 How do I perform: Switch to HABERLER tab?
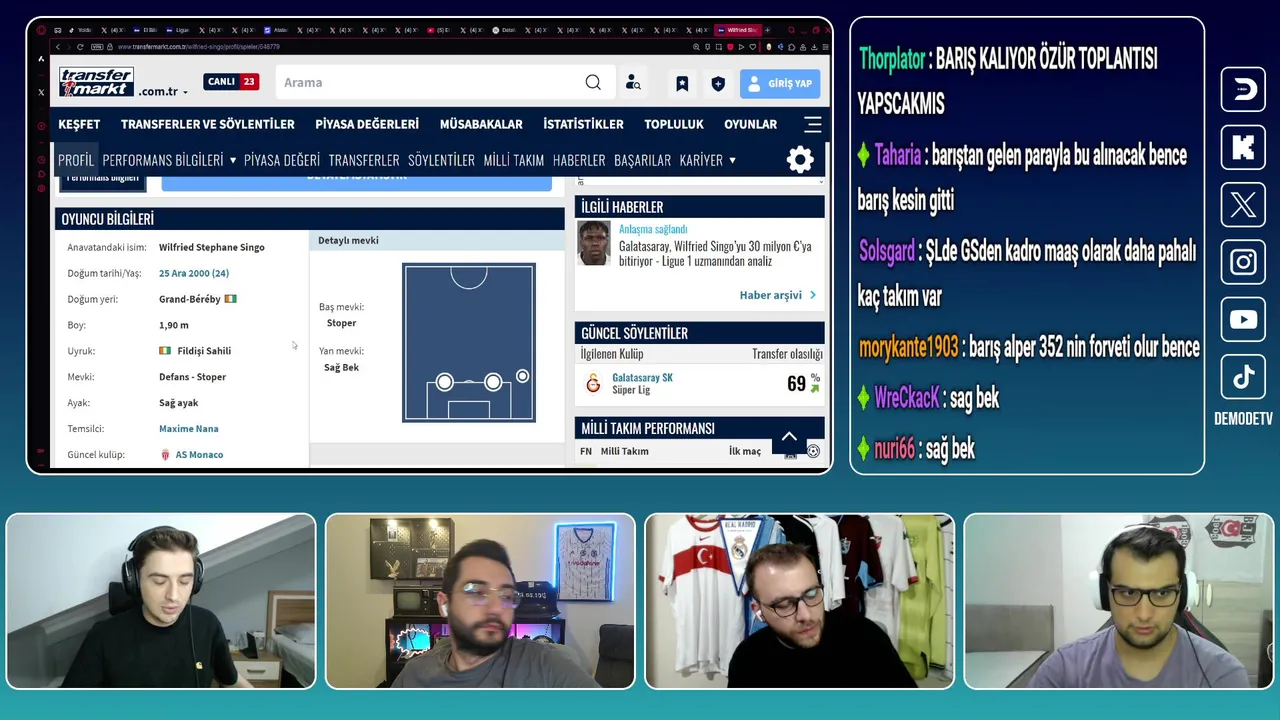click(x=579, y=160)
